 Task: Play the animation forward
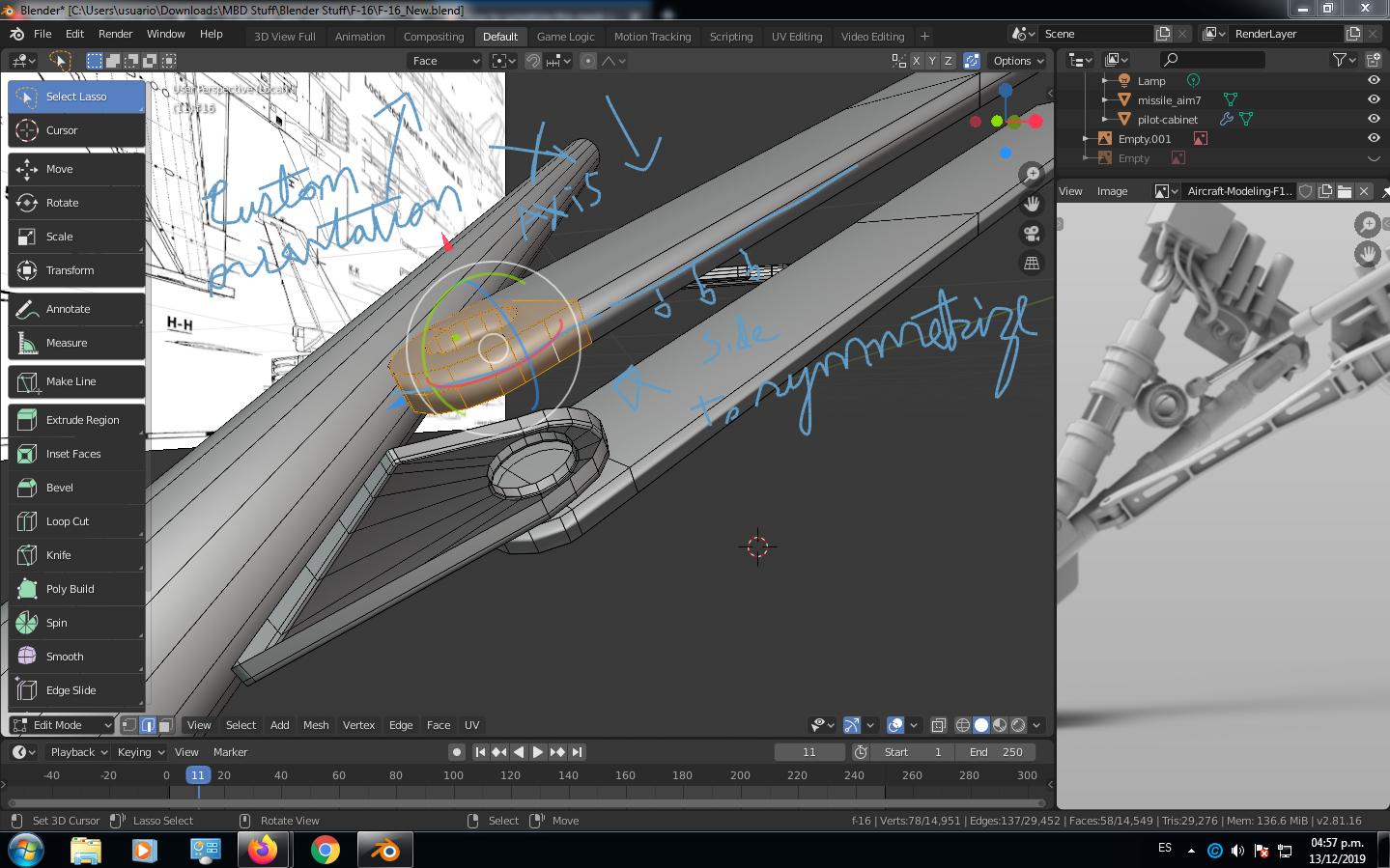click(538, 752)
